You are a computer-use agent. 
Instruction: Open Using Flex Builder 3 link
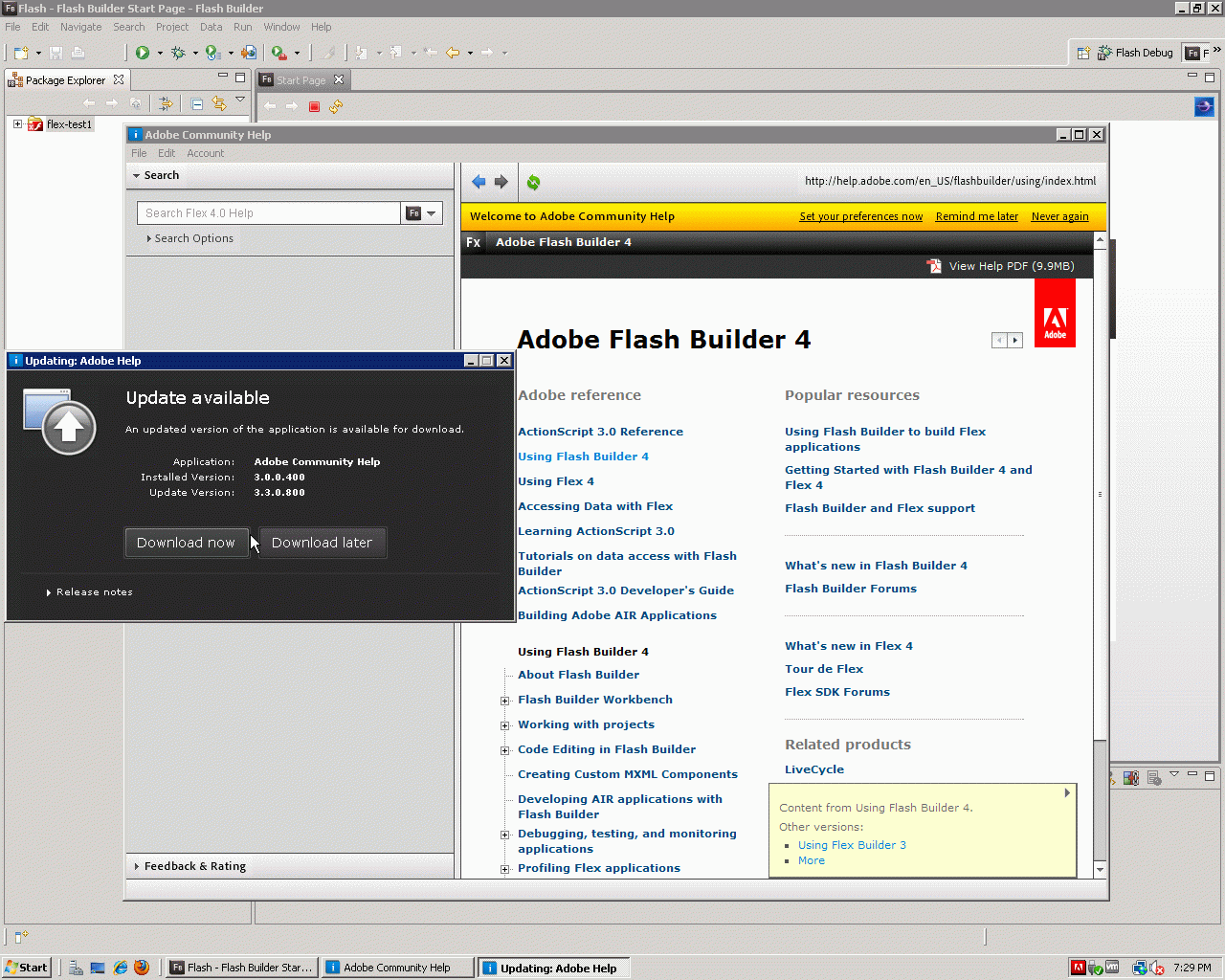tap(852, 845)
